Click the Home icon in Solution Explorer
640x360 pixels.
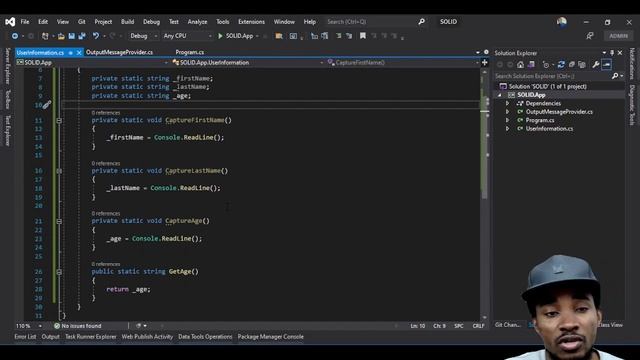pos(520,64)
